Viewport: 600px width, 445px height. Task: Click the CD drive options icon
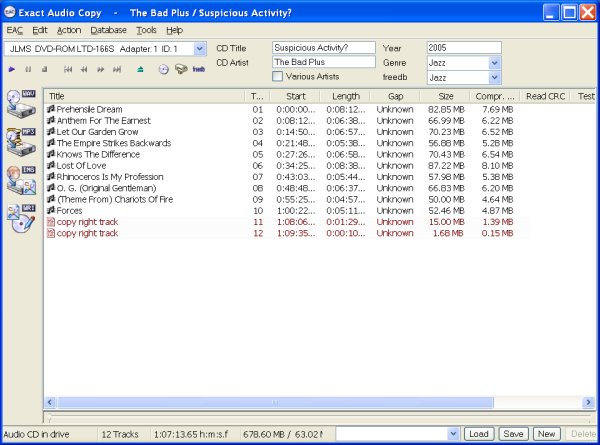click(x=181, y=69)
